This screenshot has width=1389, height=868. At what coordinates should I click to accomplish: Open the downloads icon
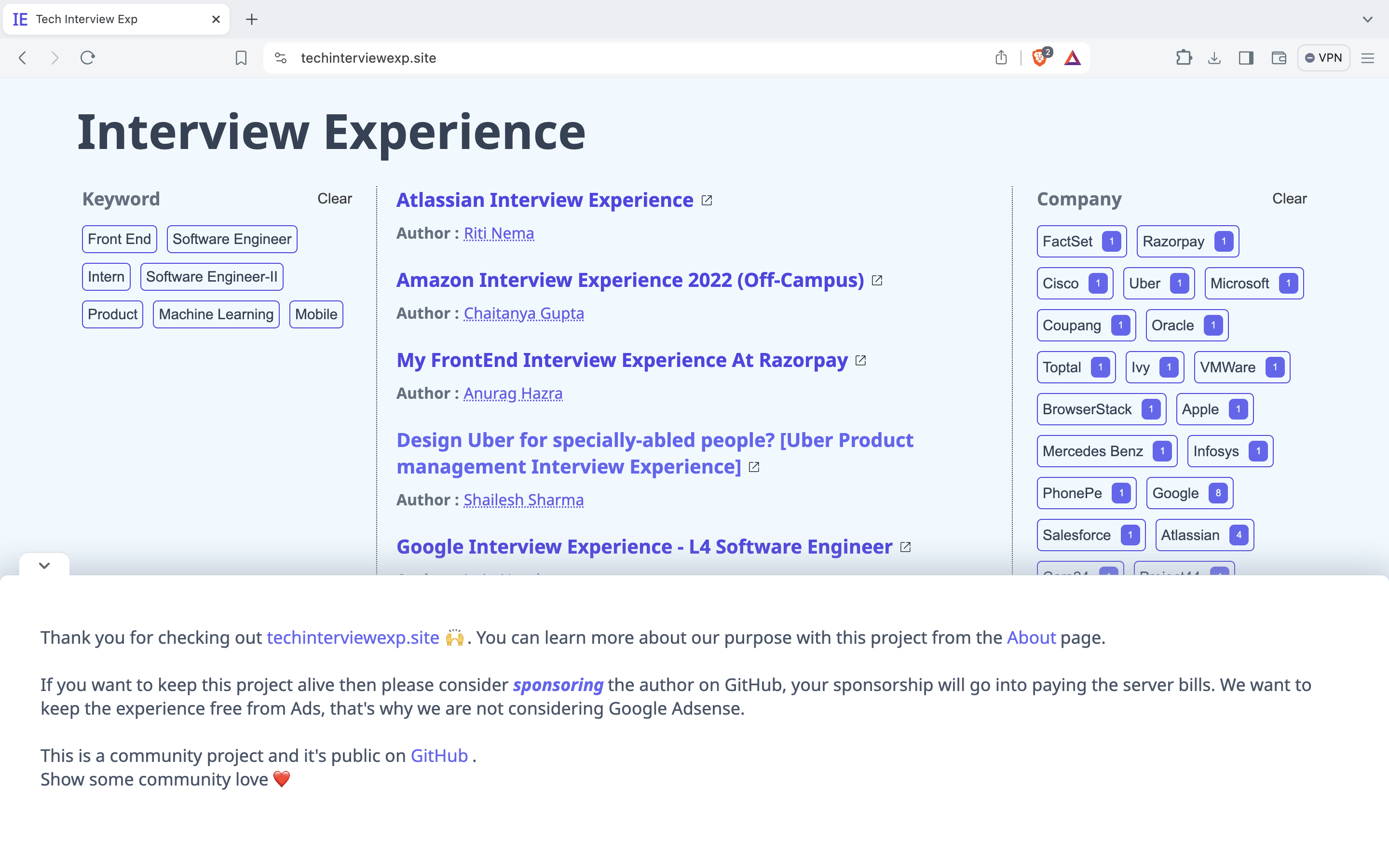pos(1214,58)
